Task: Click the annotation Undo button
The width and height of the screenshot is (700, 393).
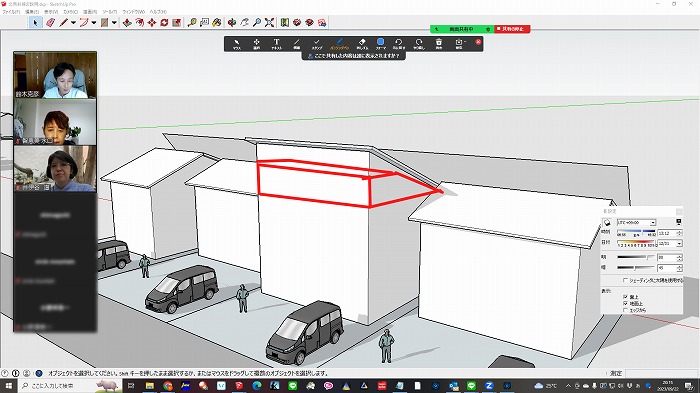Action: [x=399, y=44]
